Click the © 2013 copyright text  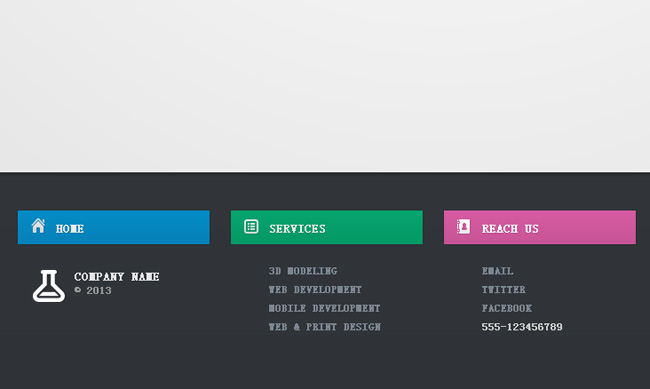click(93, 291)
